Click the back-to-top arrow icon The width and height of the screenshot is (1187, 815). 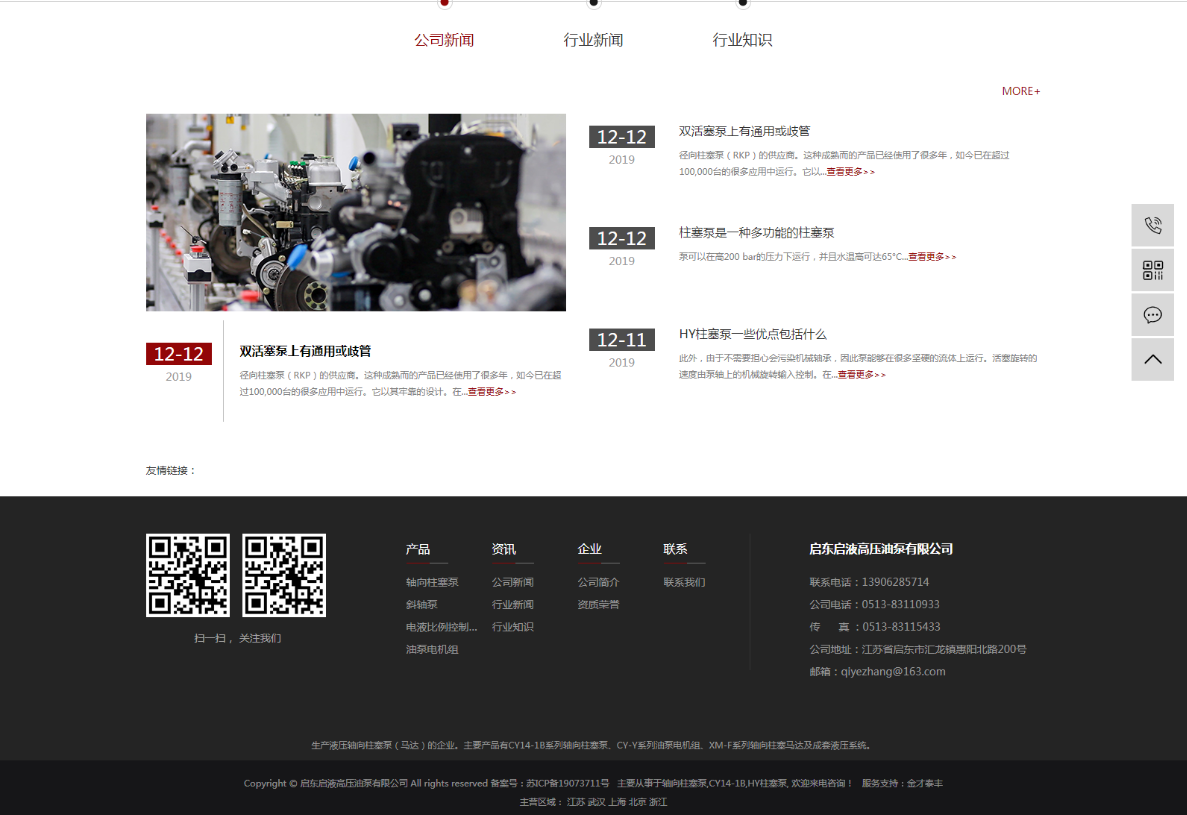pos(1152,359)
